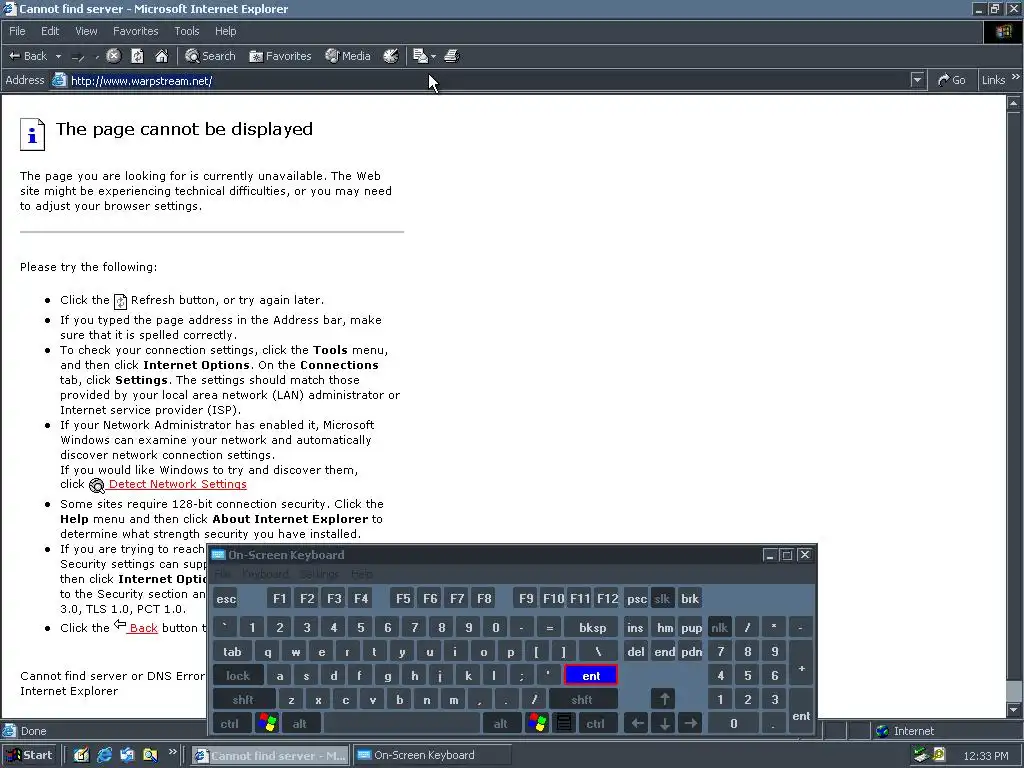
Task: Toggle the left ctrl key
Action: [x=231, y=723]
